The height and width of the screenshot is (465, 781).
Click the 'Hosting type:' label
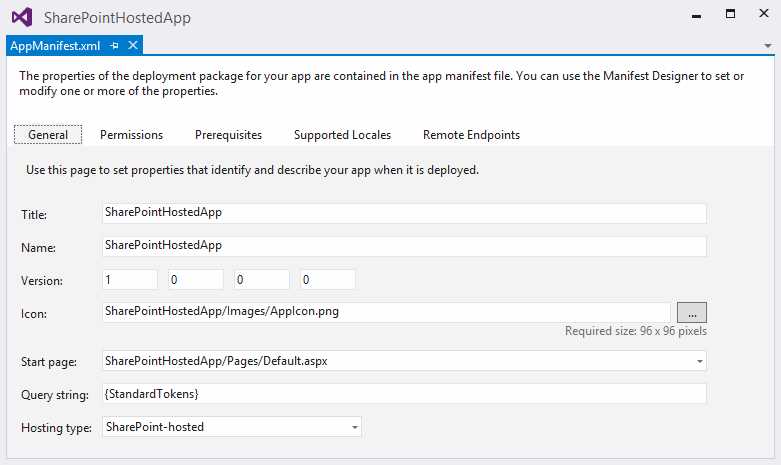tap(56, 428)
